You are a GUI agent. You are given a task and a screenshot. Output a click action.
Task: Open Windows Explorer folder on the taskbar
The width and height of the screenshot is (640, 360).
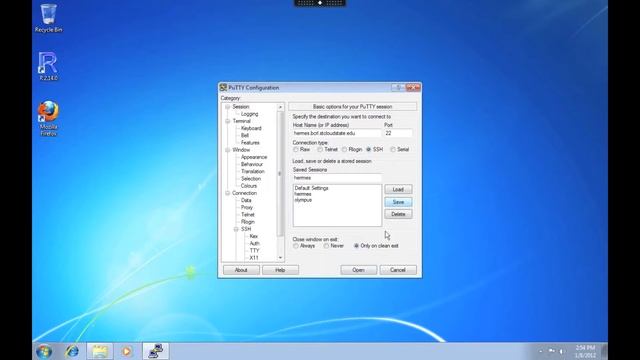(x=100, y=351)
